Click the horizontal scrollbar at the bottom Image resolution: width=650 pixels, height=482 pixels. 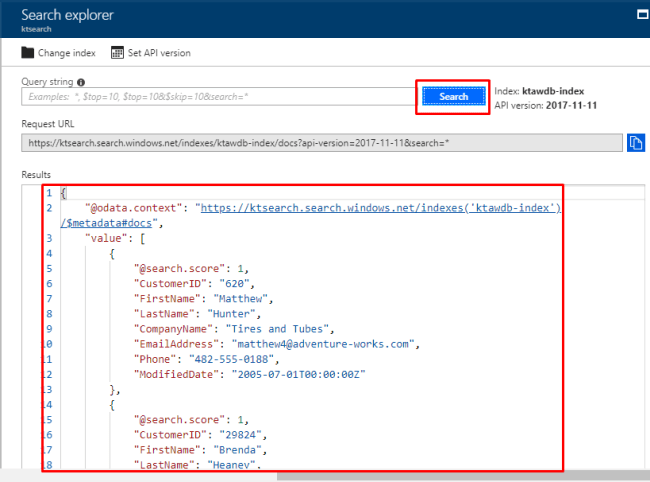tap(463, 476)
